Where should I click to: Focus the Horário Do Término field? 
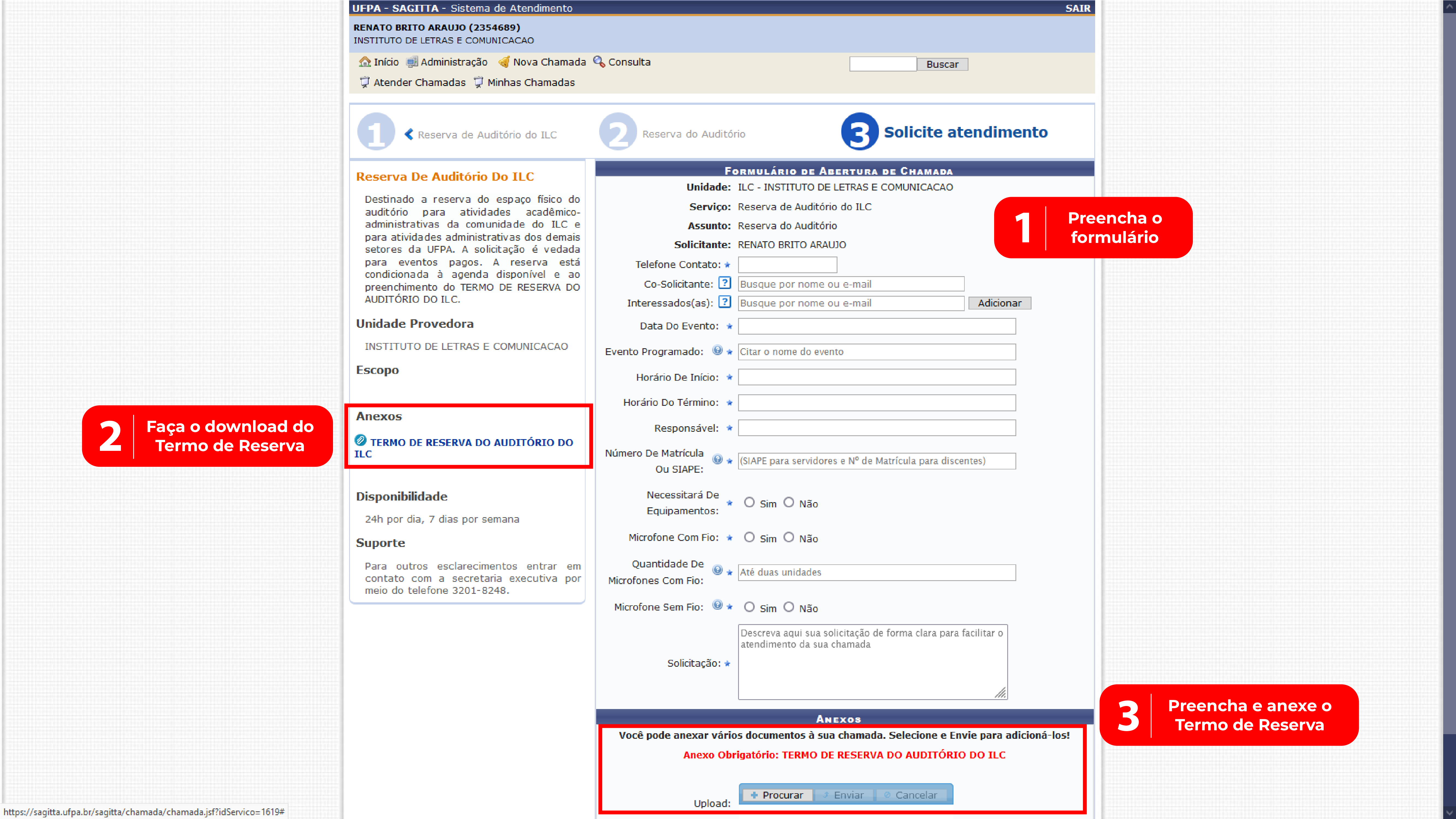(x=877, y=403)
